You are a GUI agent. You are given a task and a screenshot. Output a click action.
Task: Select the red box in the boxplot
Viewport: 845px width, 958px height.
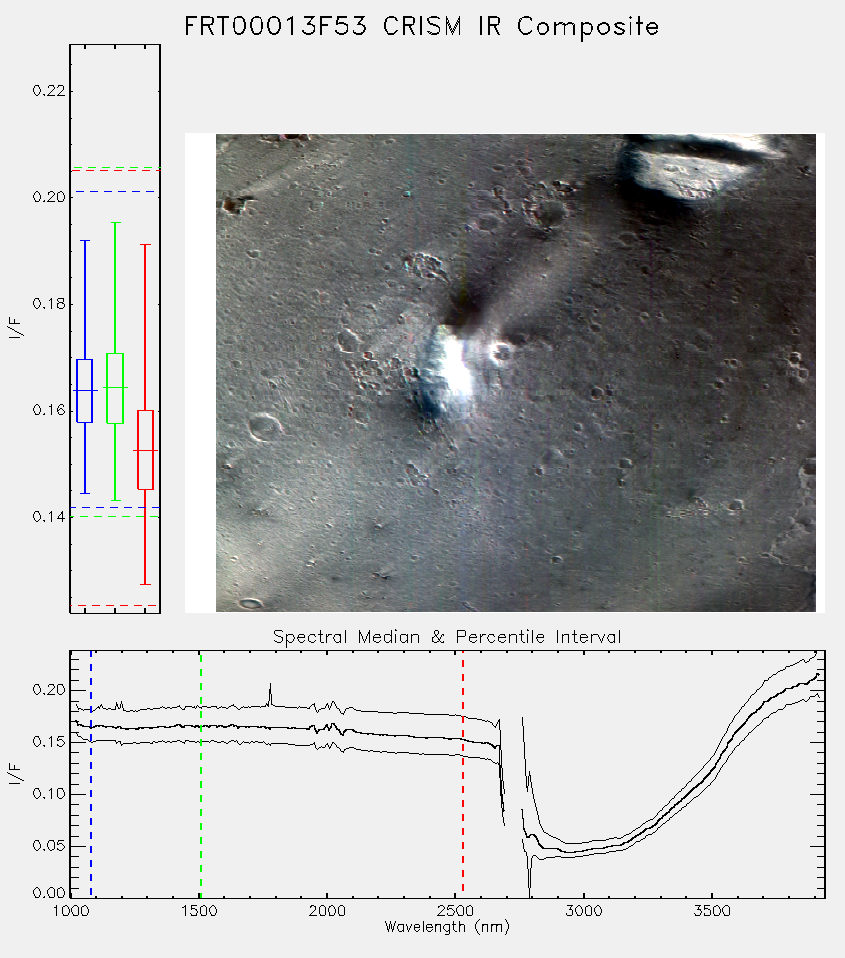pyautogui.click(x=145, y=450)
